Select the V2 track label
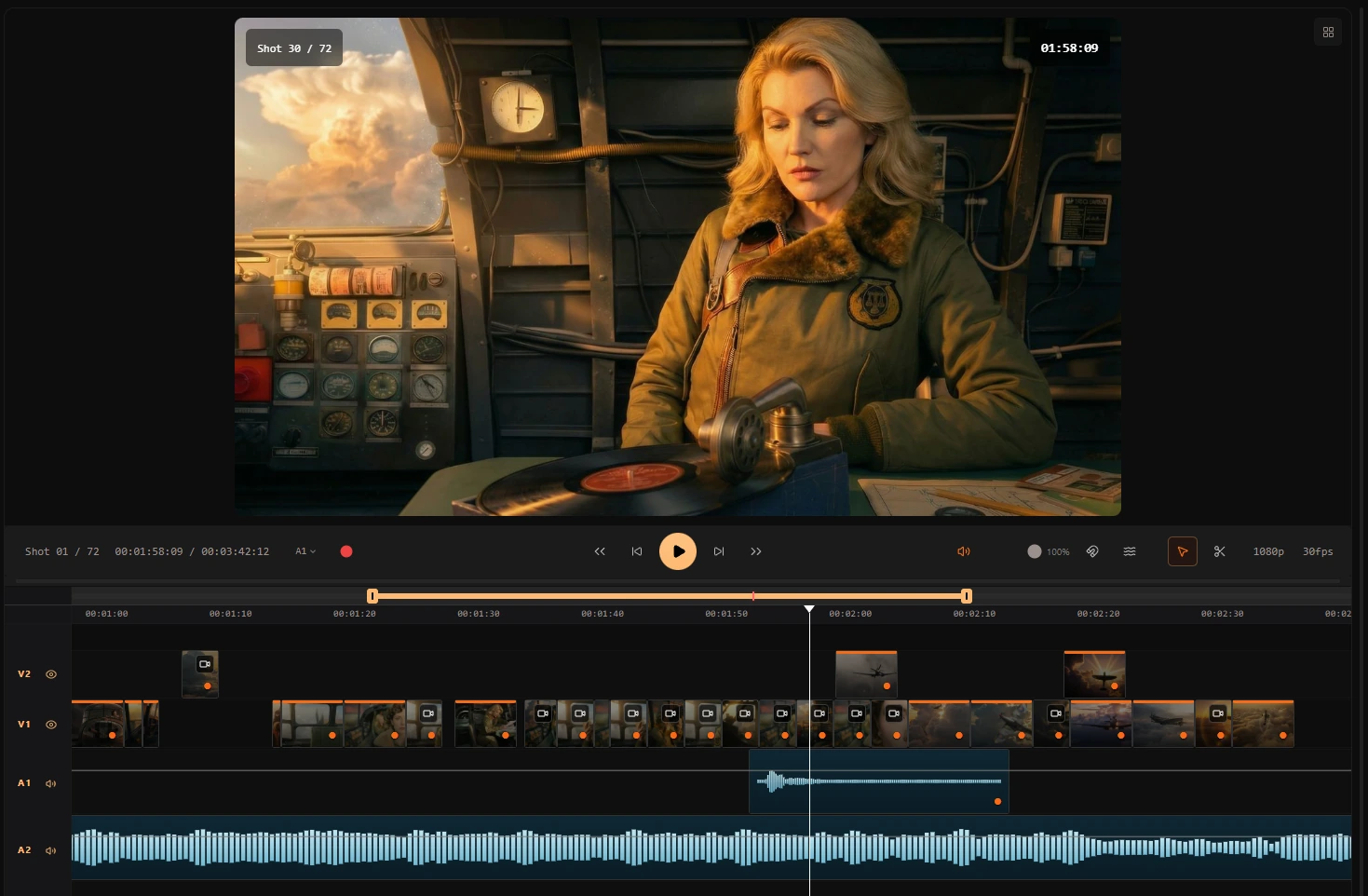Image resolution: width=1368 pixels, height=896 pixels. point(24,673)
